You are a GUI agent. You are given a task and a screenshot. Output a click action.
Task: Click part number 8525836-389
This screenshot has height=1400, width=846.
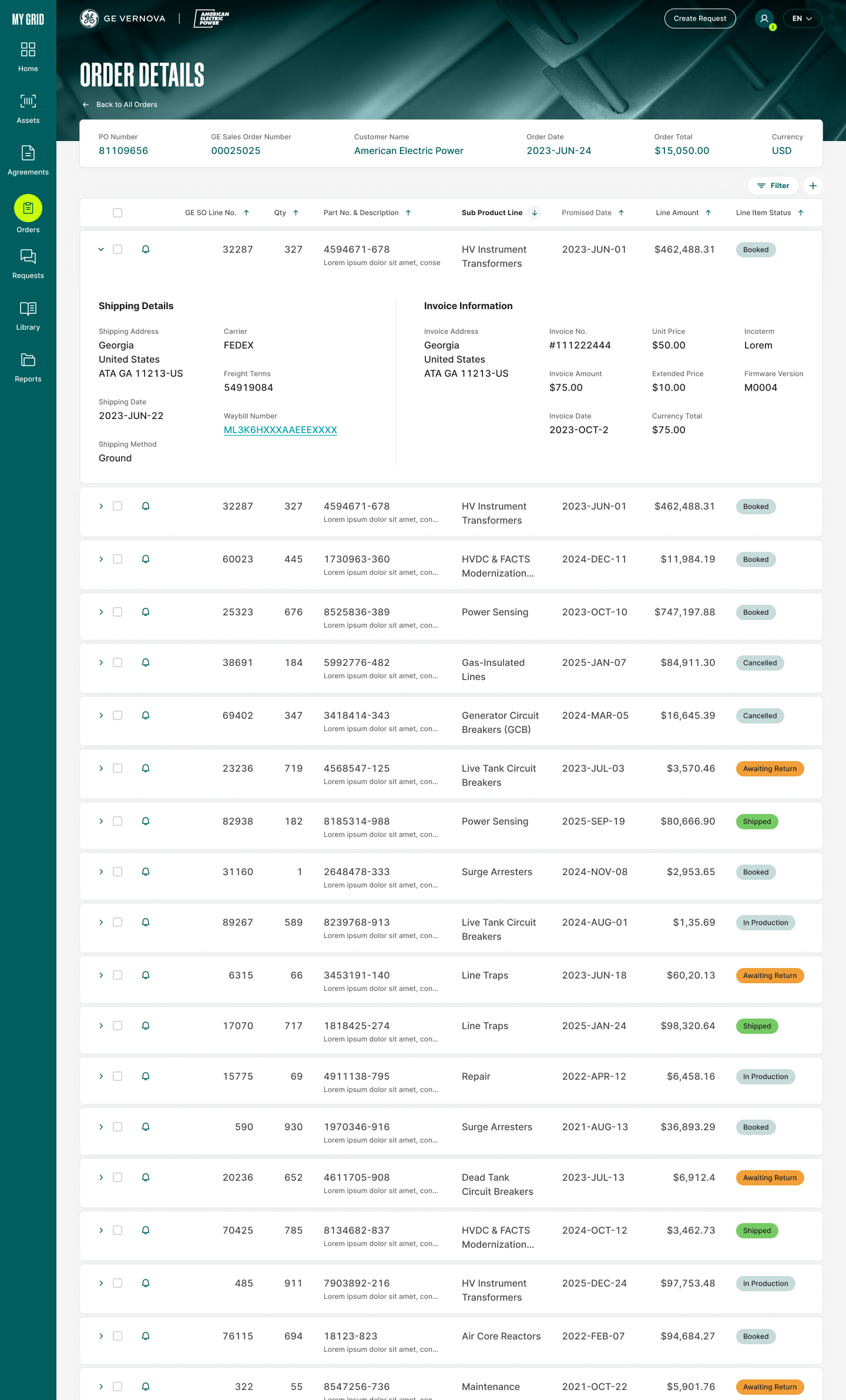tap(357, 612)
